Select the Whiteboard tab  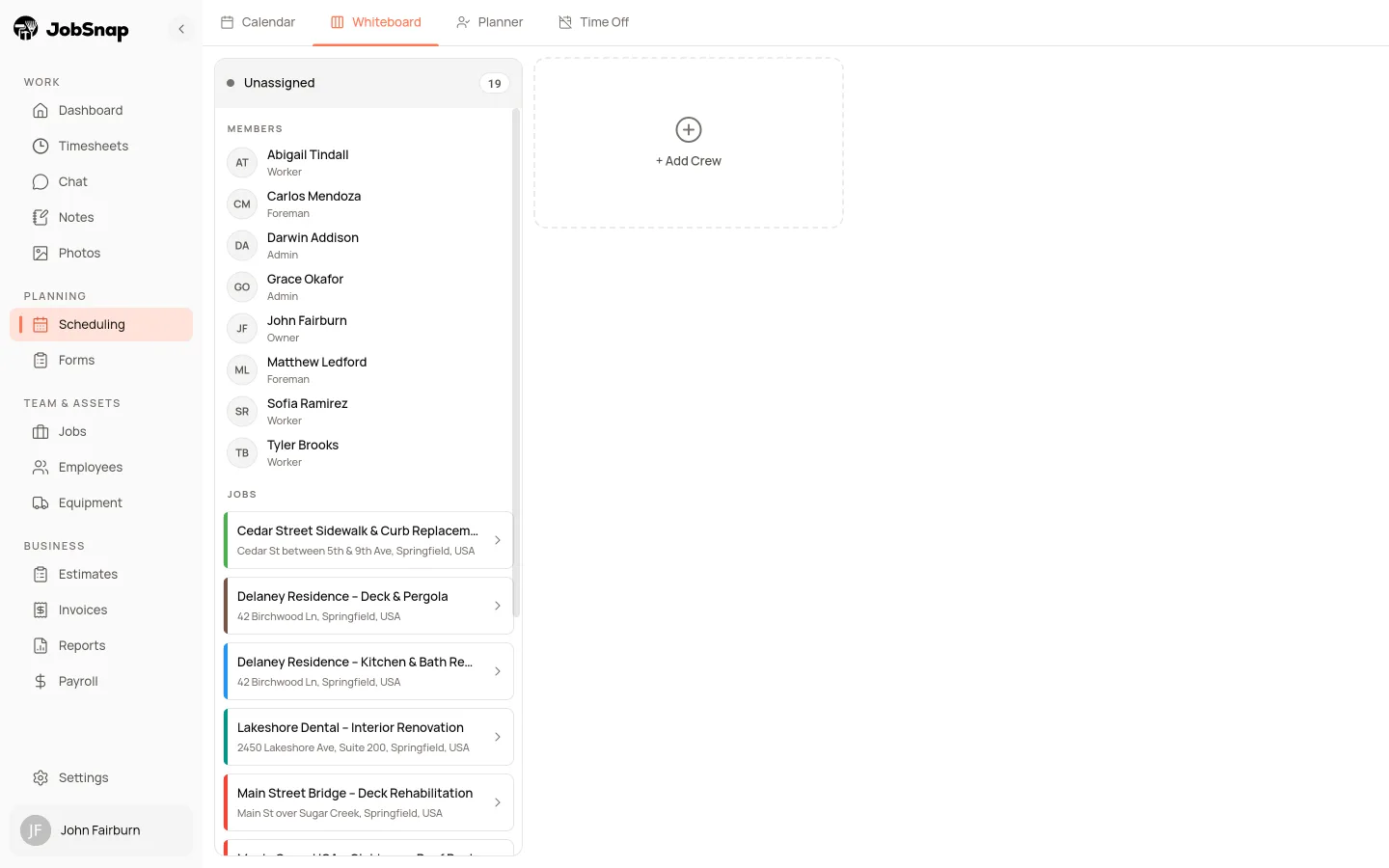[x=376, y=22]
